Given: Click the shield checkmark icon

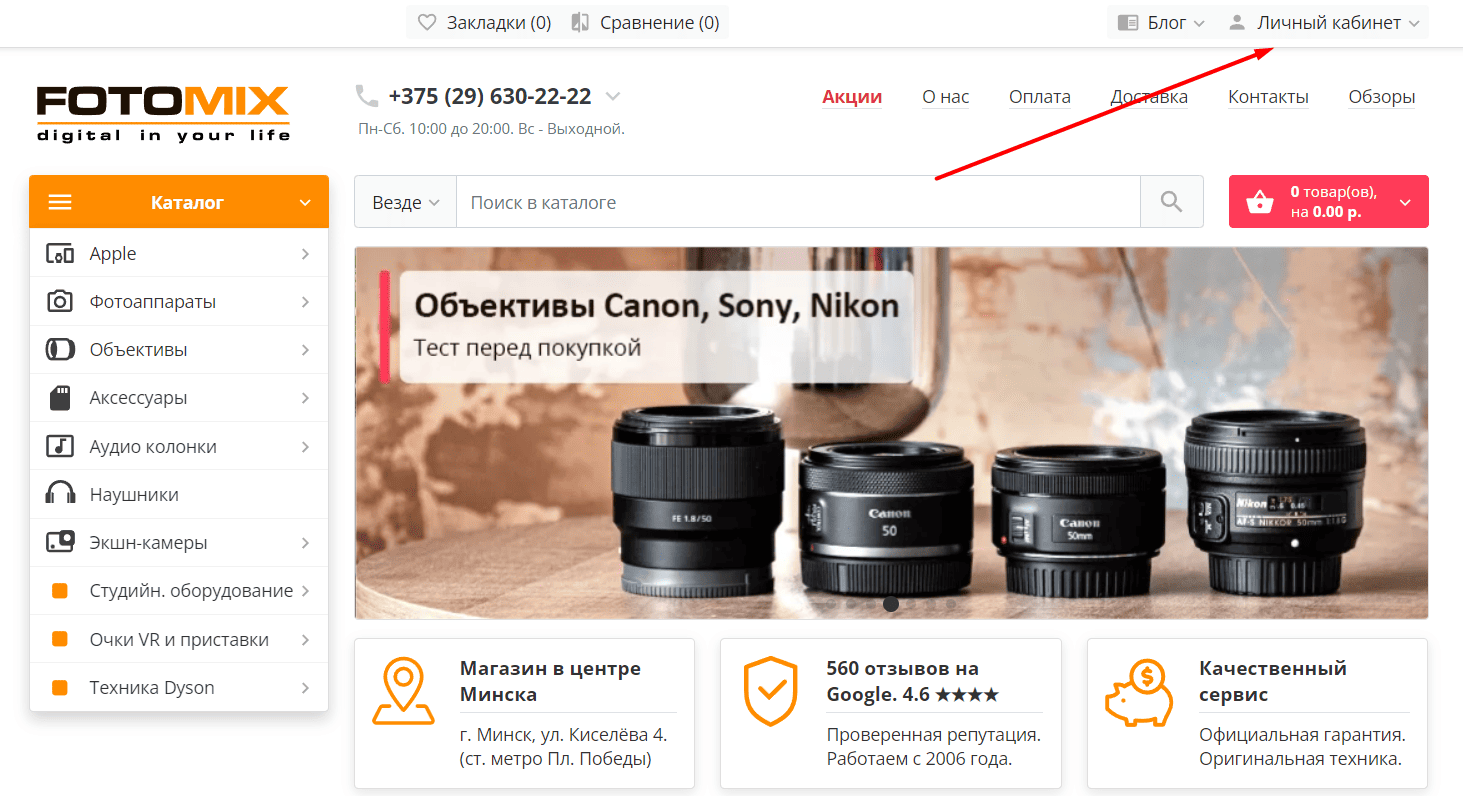Looking at the screenshot, I should pyautogui.click(x=770, y=691).
